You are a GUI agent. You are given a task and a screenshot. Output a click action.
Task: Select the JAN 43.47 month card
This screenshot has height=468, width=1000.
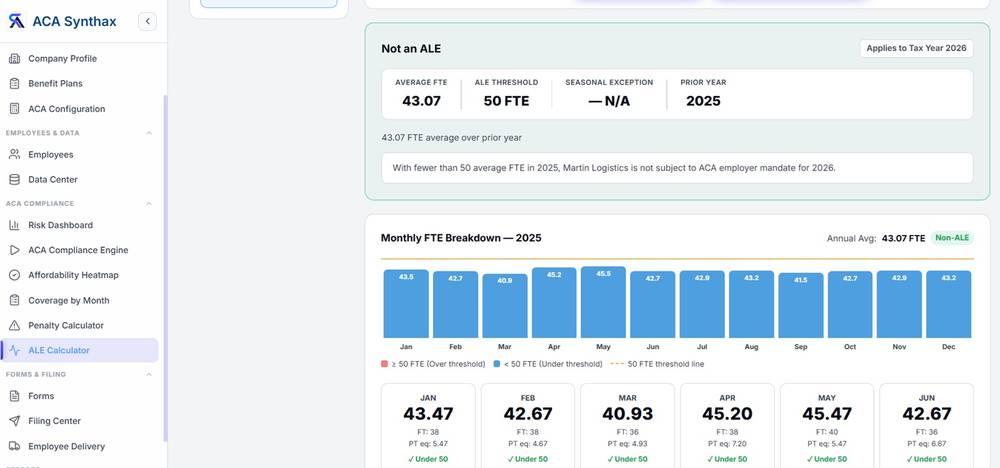point(428,426)
